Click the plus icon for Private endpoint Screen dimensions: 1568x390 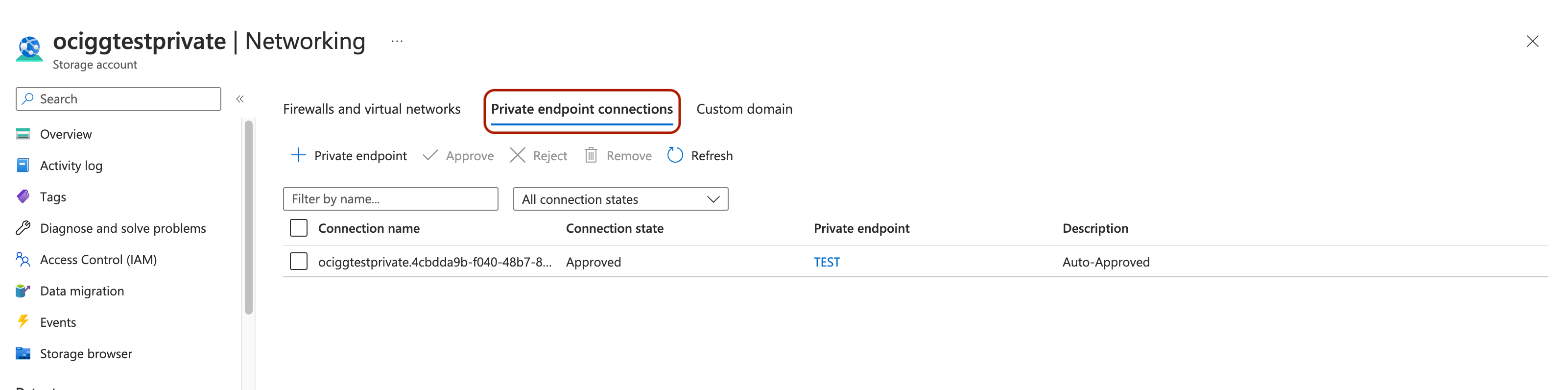[298, 155]
